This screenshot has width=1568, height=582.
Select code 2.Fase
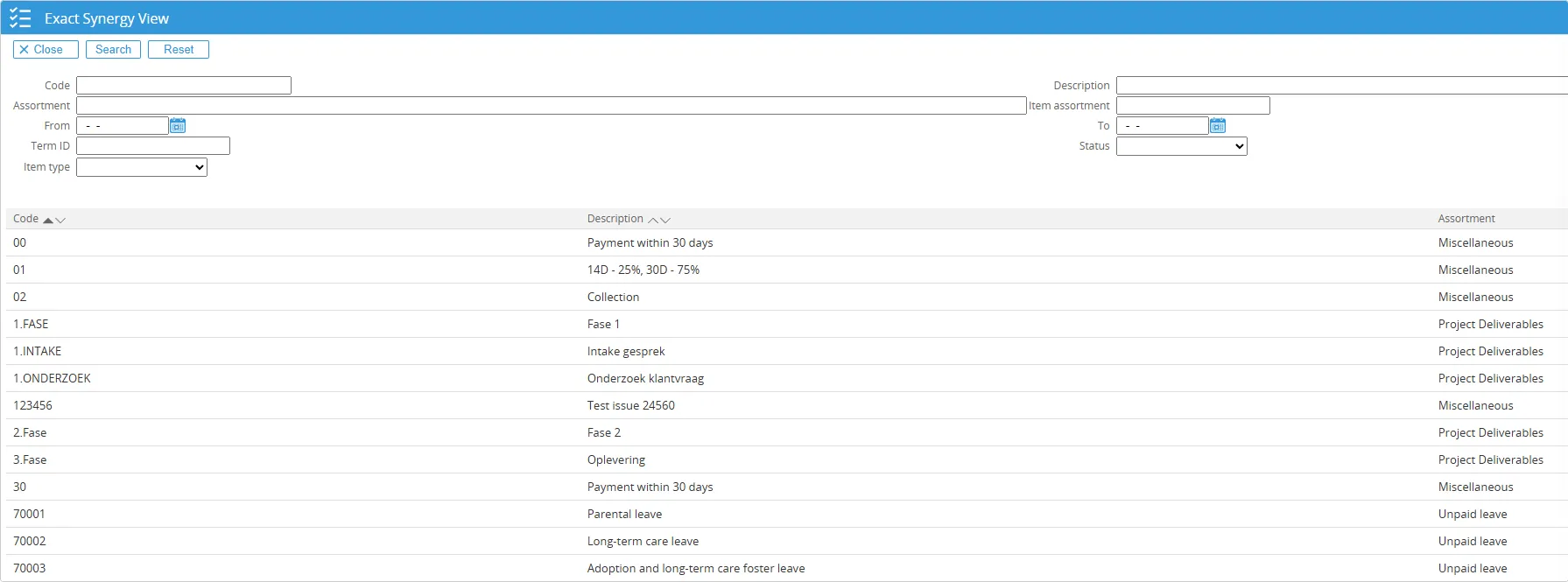(30, 433)
